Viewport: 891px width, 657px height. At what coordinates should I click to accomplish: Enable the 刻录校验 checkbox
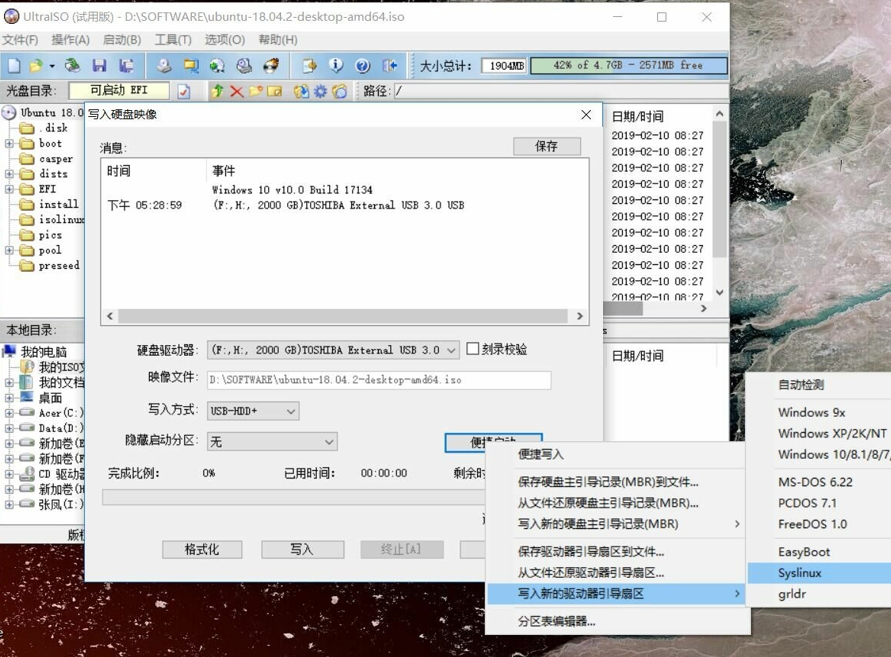pyautogui.click(x=472, y=349)
